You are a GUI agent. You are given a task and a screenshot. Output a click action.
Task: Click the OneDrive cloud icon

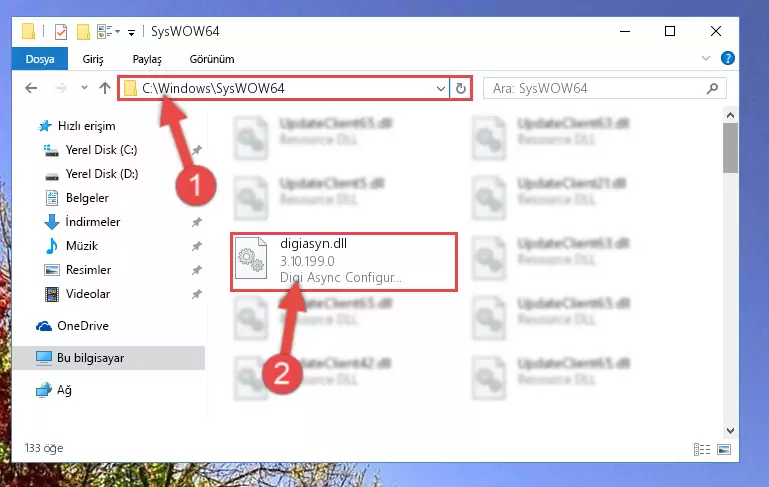coord(44,326)
